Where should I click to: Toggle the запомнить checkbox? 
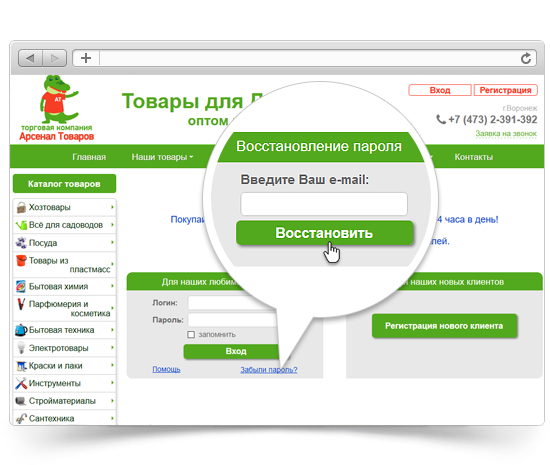(x=191, y=335)
